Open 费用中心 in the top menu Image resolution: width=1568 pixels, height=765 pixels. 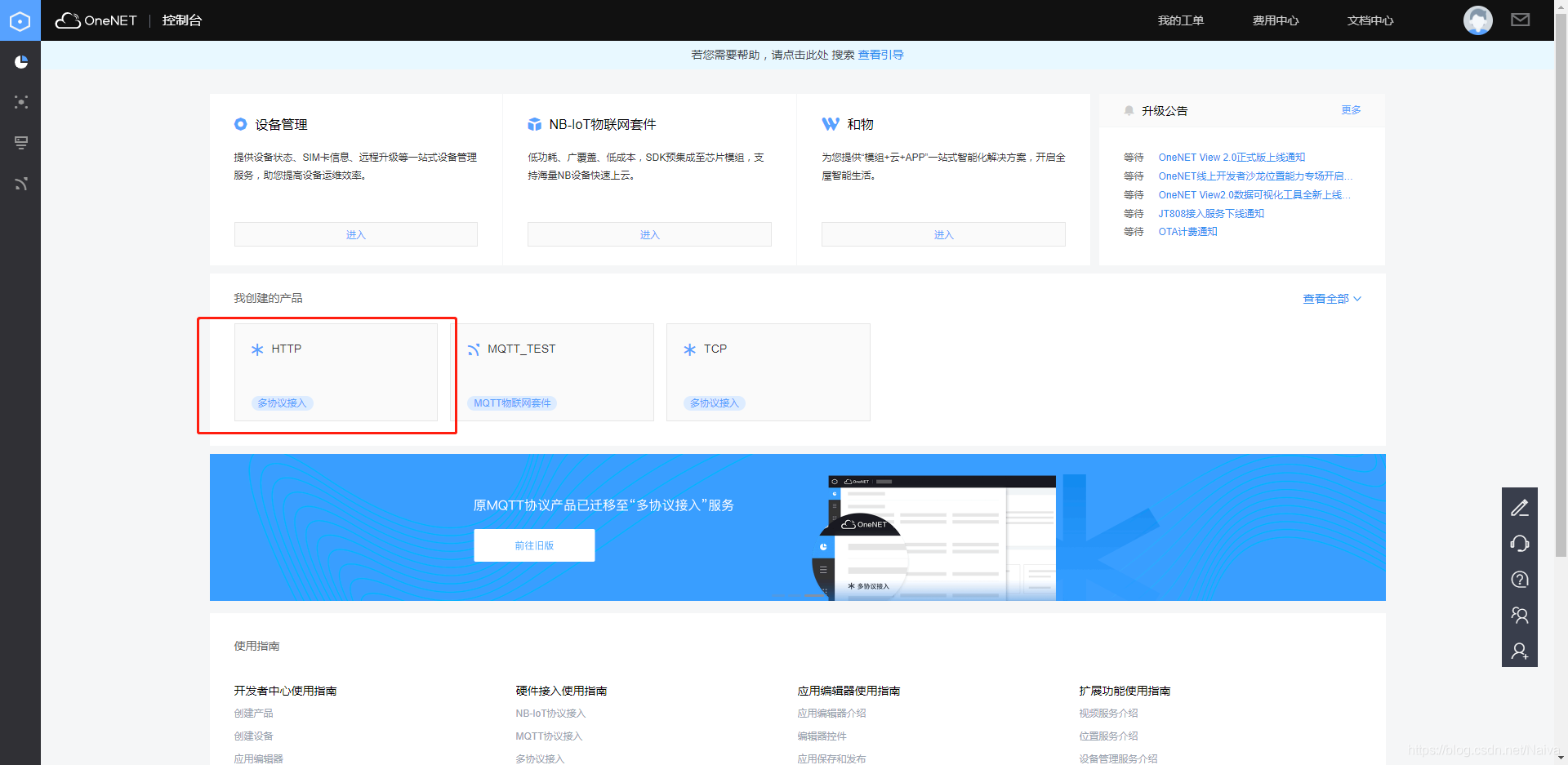tap(1274, 20)
